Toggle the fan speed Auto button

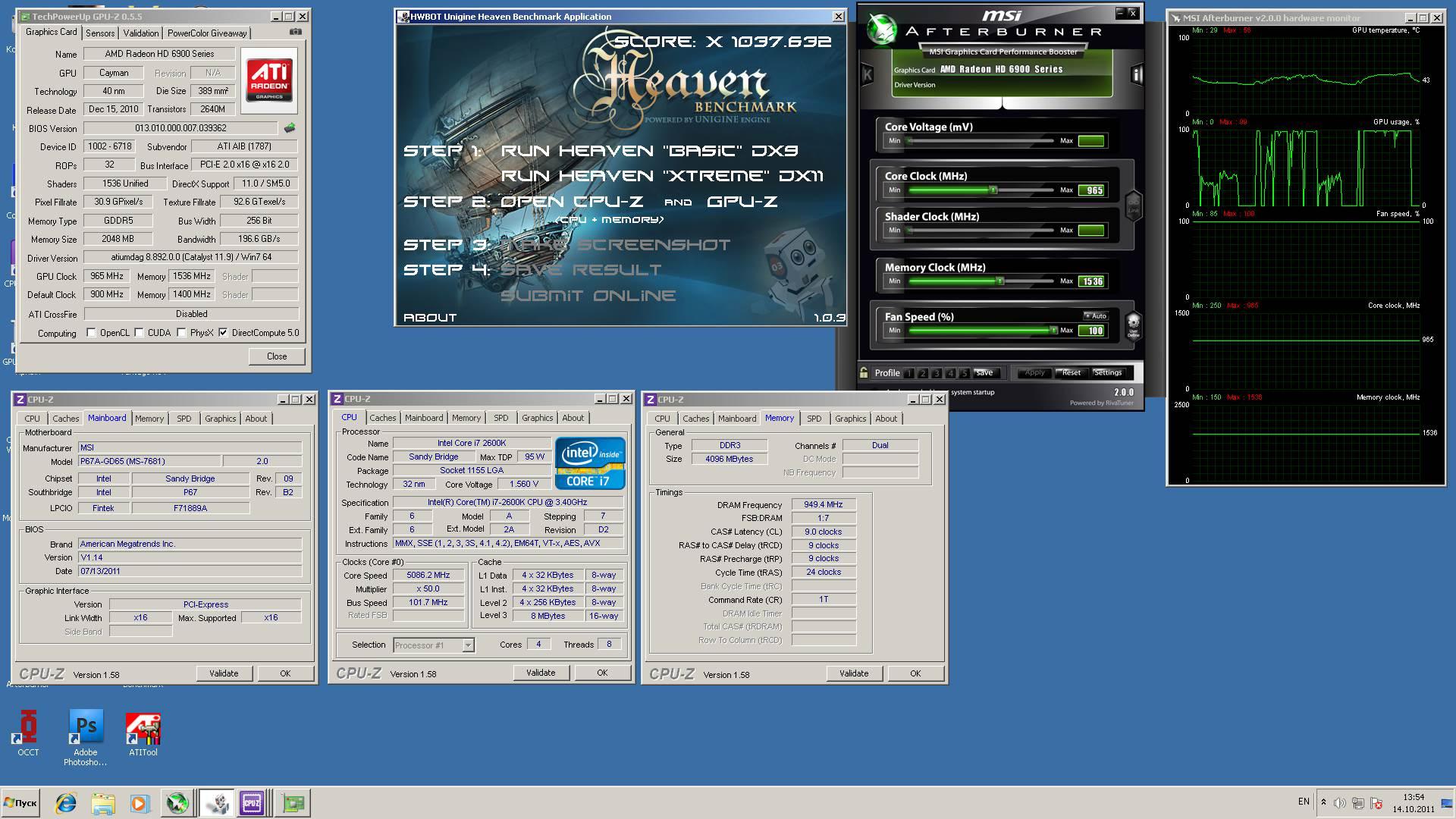pos(1096,315)
